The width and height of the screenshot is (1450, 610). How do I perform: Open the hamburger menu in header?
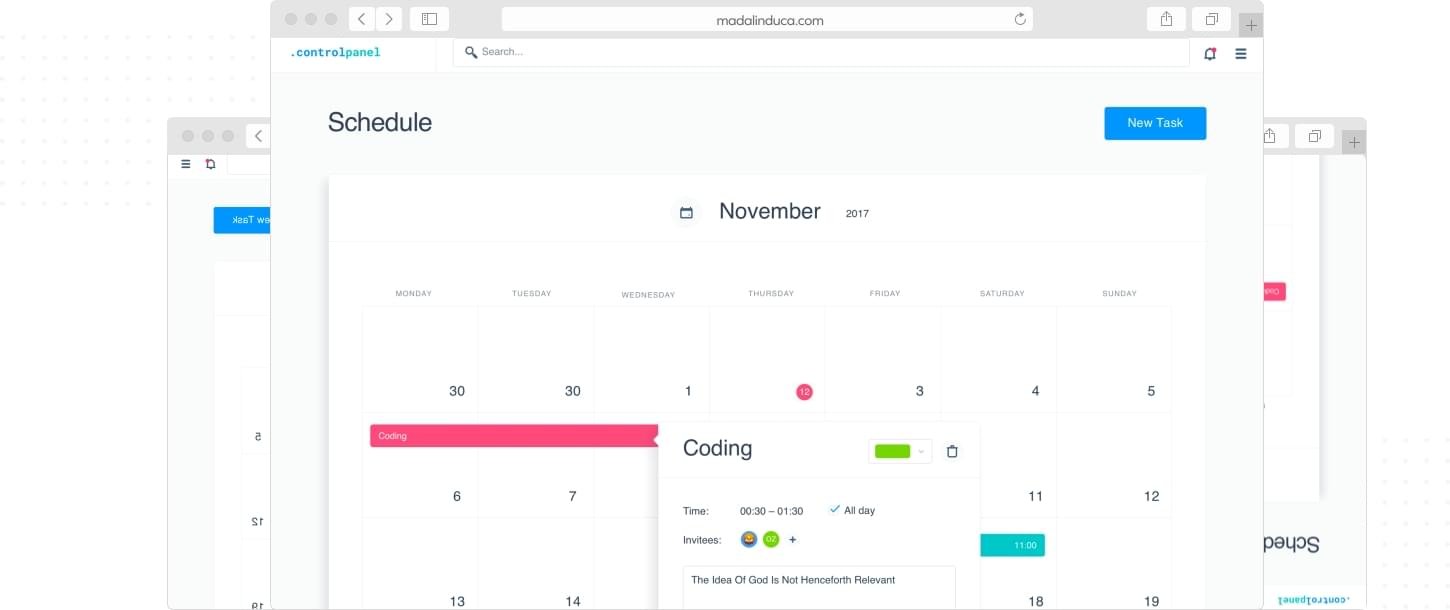tap(1241, 54)
